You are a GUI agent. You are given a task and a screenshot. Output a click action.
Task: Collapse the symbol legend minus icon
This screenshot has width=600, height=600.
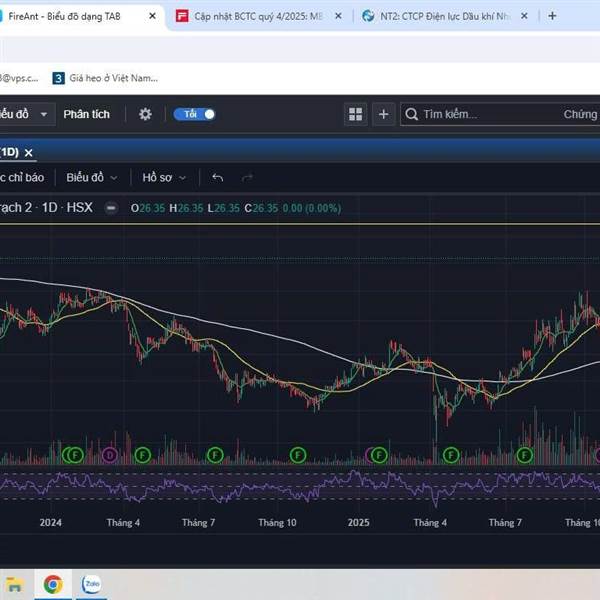click(111, 208)
